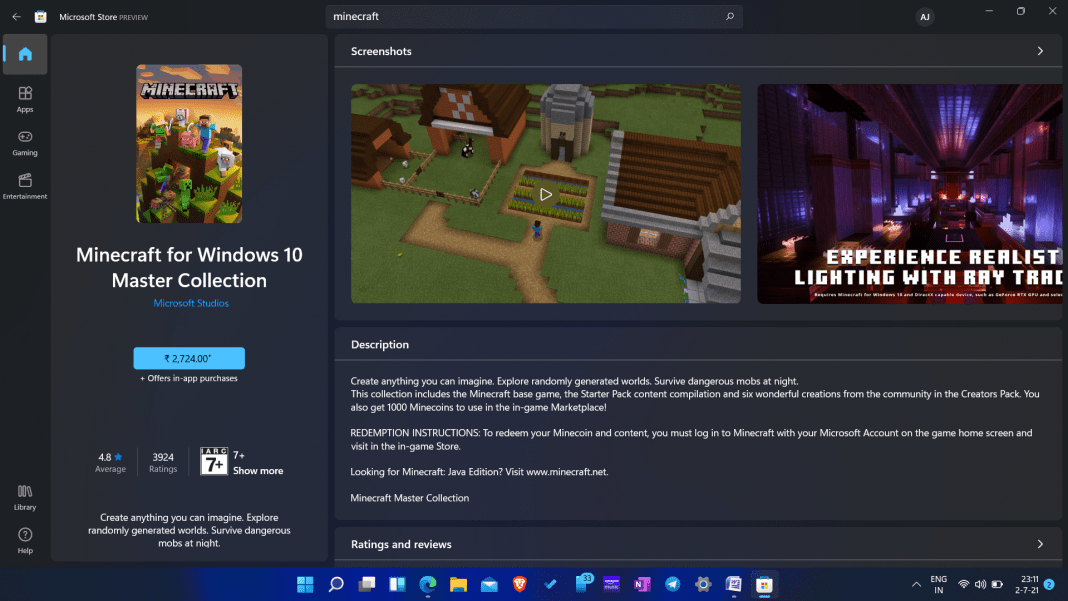Open Microsoft Edge from the taskbar
The width and height of the screenshot is (1068, 601).
[x=426, y=584]
